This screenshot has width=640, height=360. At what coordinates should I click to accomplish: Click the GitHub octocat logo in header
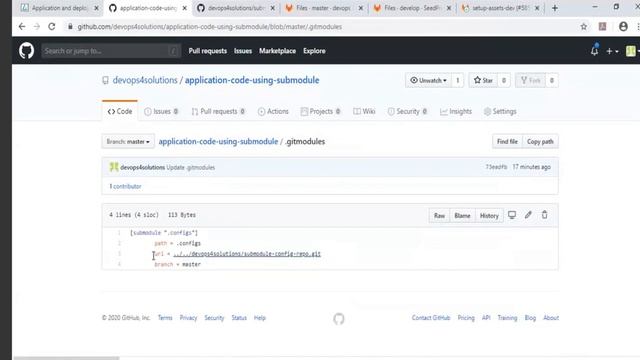pos(27,51)
